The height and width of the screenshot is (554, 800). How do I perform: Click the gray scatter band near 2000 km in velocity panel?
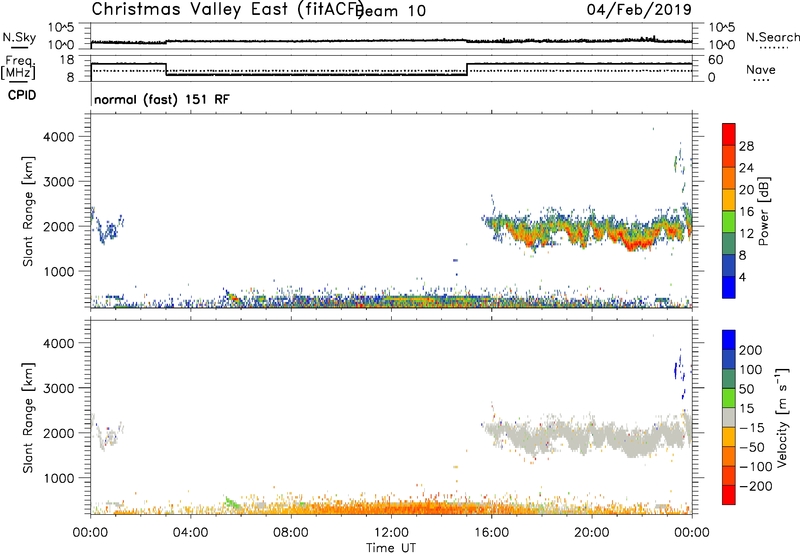point(587,436)
